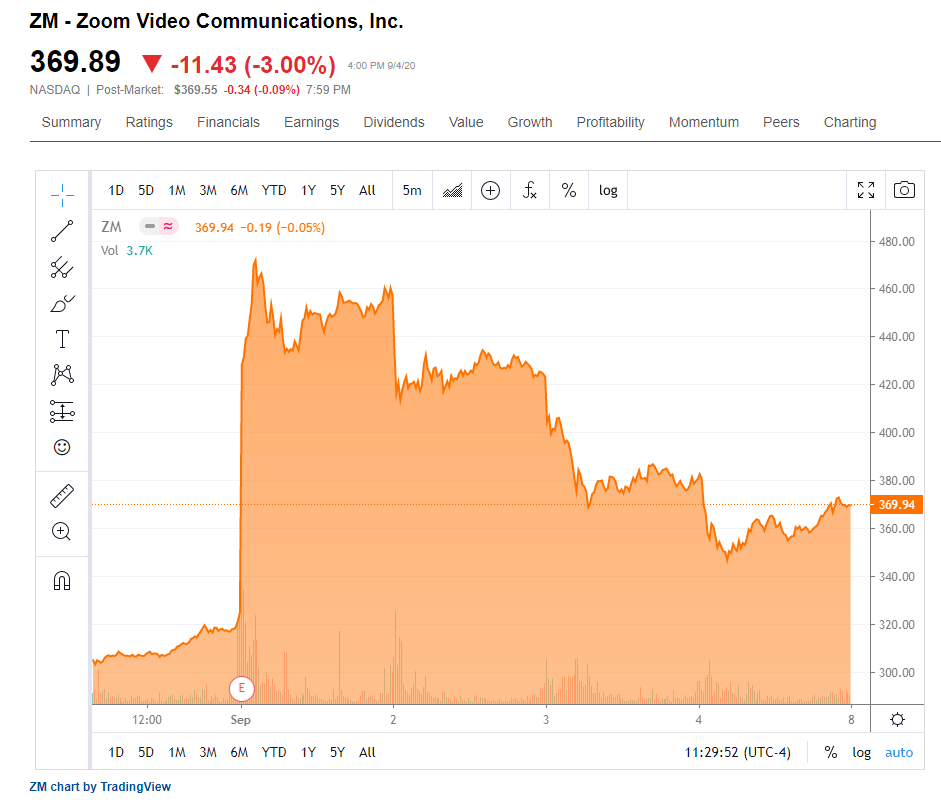Open chart style selector
Image resolution: width=941 pixels, height=806 pixels.
452,191
